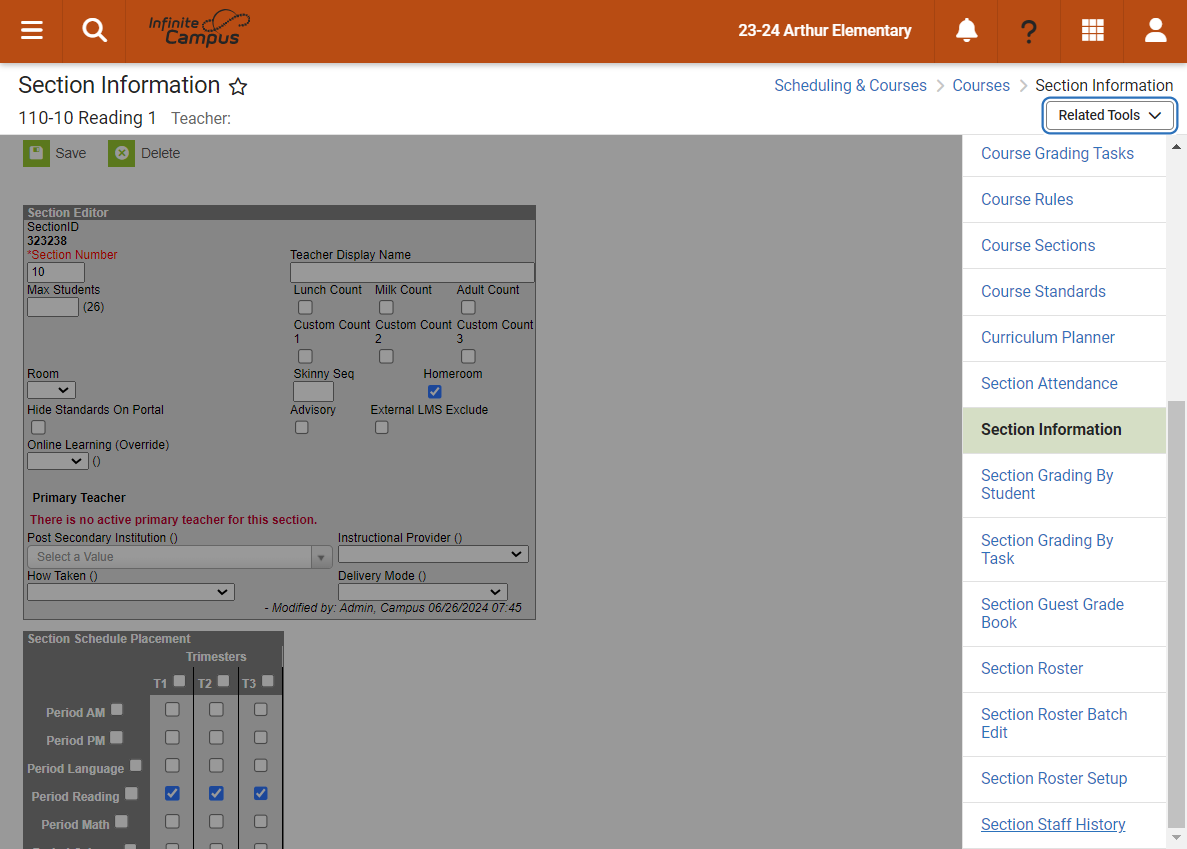The width and height of the screenshot is (1187, 849).
Task: Select the highlighted Section Information item
Action: pyautogui.click(x=1064, y=431)
